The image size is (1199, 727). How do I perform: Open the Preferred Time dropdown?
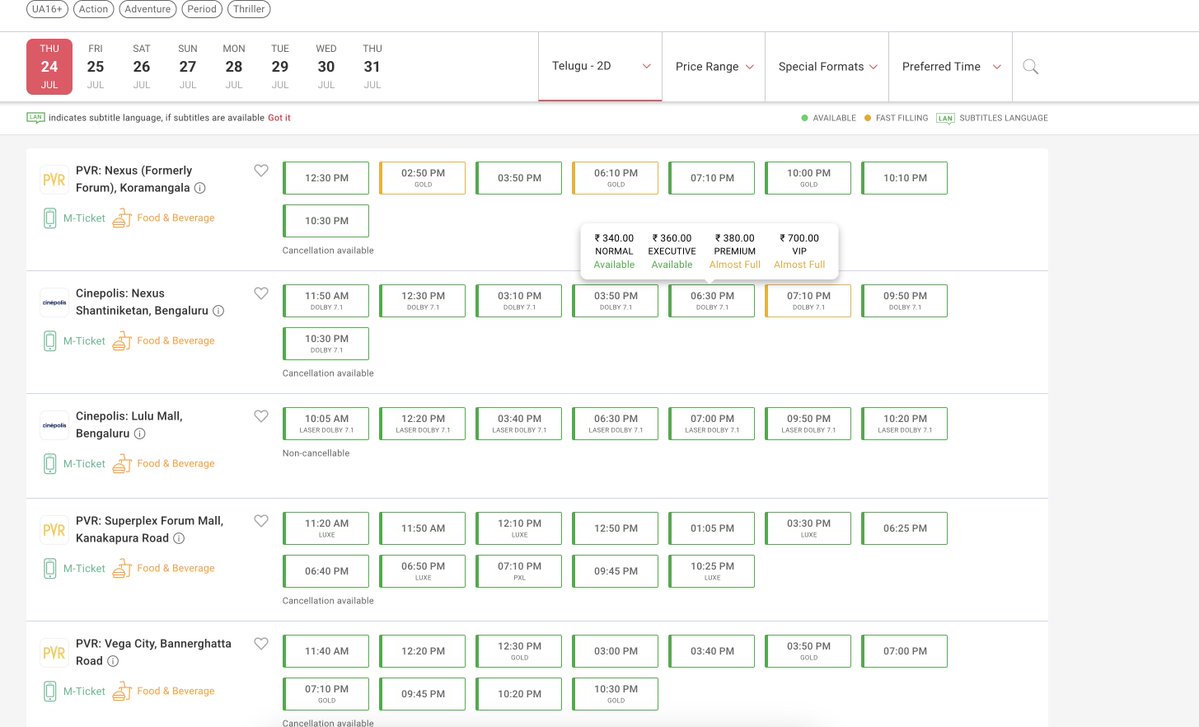(x=950, y=67)
